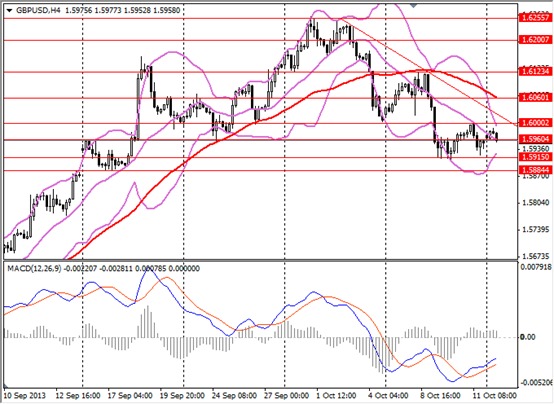Click the 10 Sep 2013 date label

pyautogui.click(x=25, y=395)
